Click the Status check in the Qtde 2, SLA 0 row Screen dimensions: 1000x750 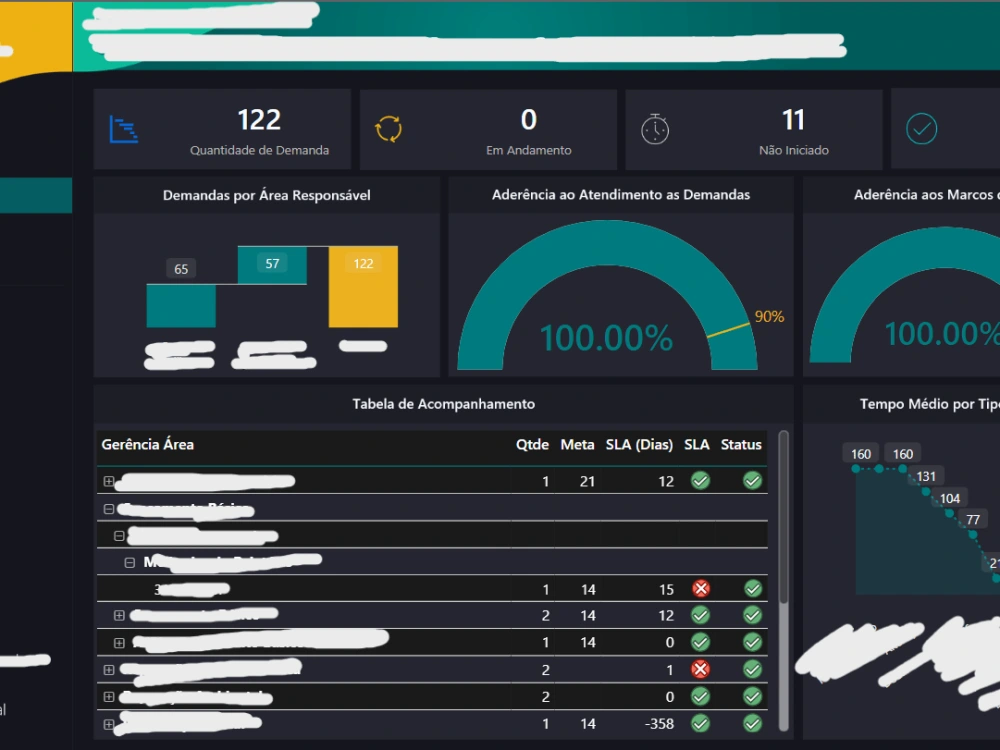[753, 696]
